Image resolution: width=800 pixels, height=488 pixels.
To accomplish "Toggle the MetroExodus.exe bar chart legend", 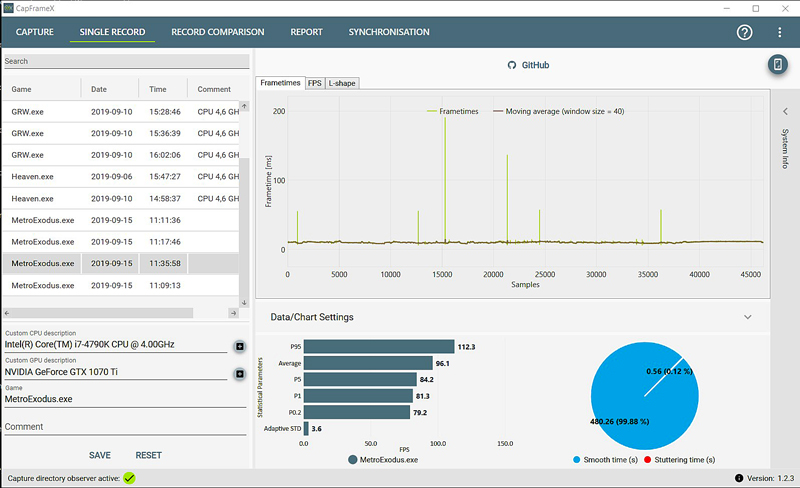I will click(383, 460).
